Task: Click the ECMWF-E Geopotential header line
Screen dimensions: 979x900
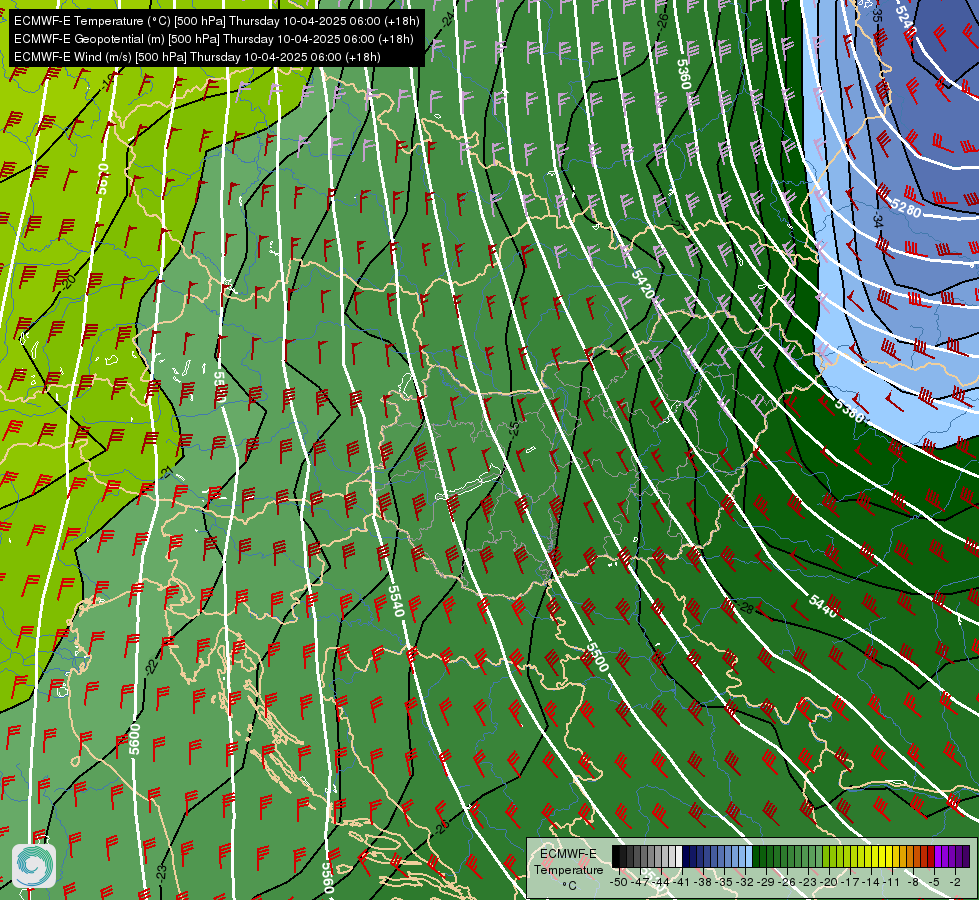Action: pyautogui.click(x=213, y=39)
